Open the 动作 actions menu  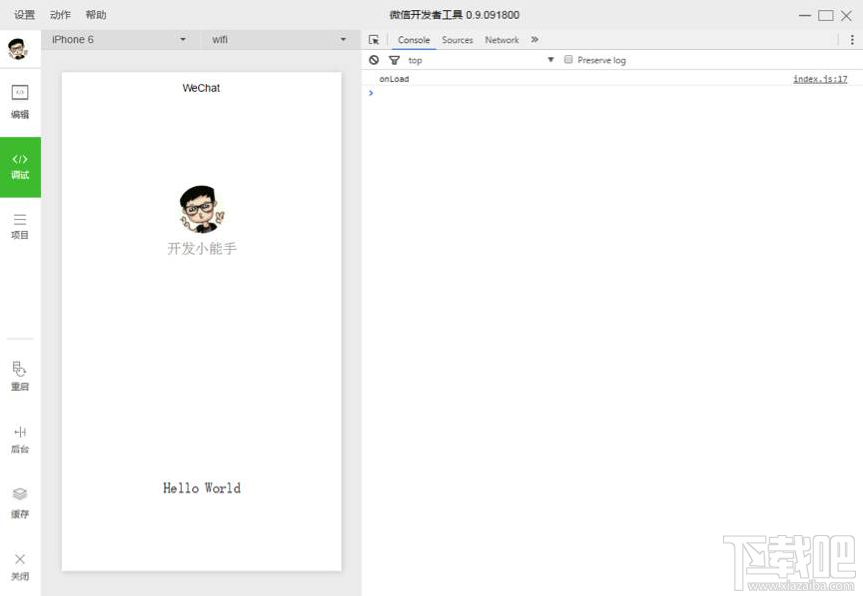click(x=60, y=15)
